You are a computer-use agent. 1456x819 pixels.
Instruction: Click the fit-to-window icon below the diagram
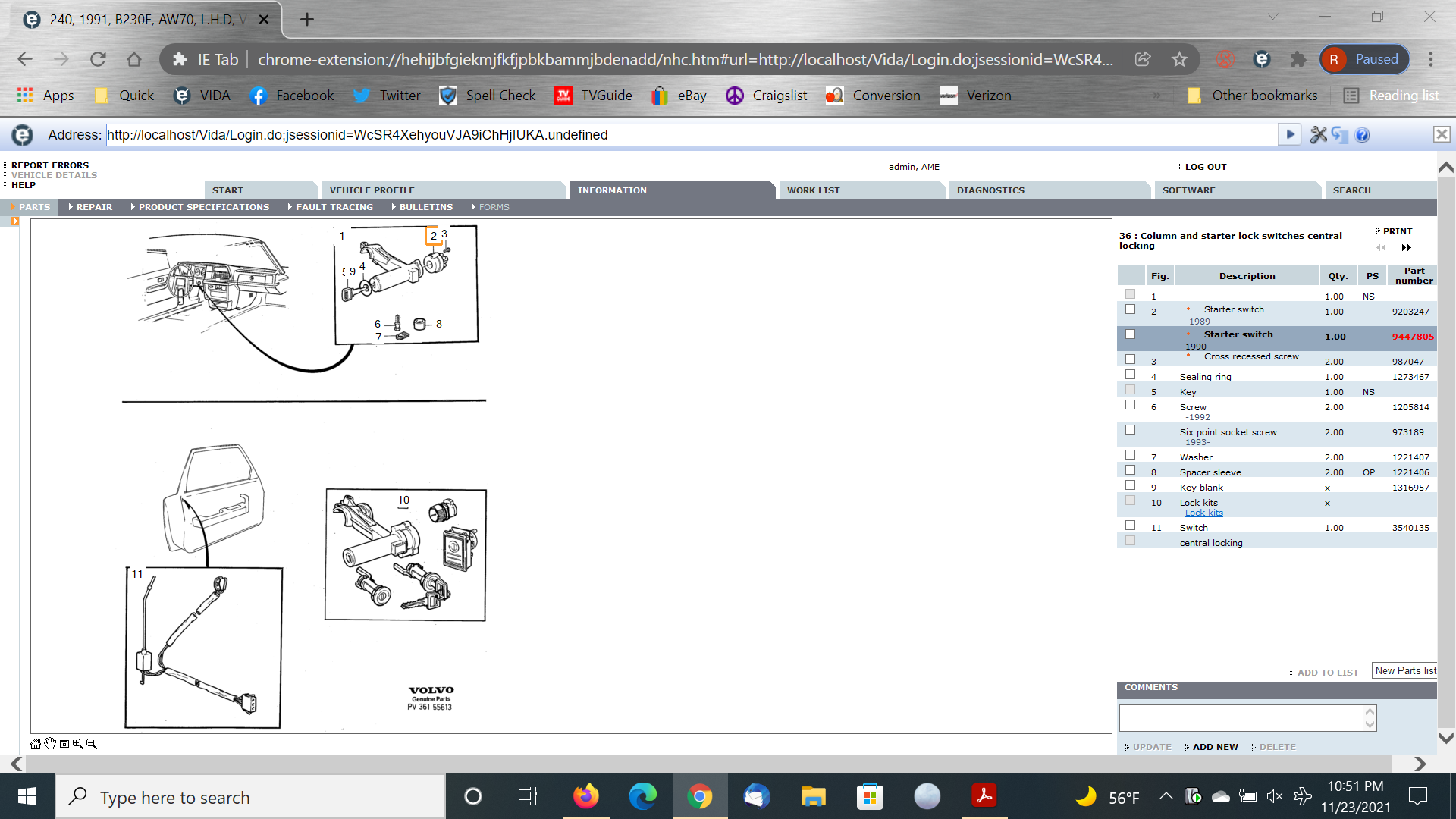64,744
